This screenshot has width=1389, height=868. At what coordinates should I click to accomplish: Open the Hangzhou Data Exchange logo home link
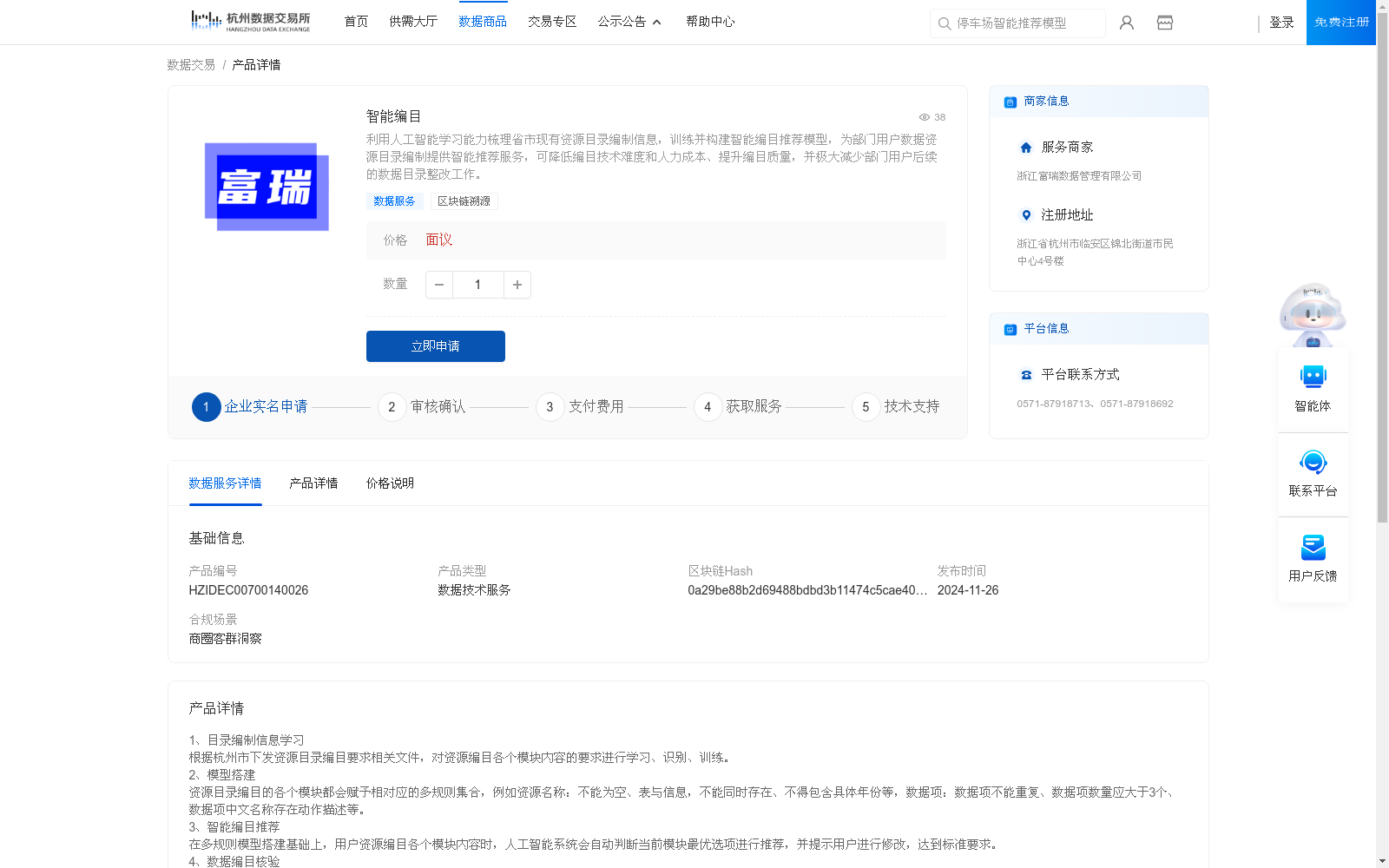click(251, 22)
